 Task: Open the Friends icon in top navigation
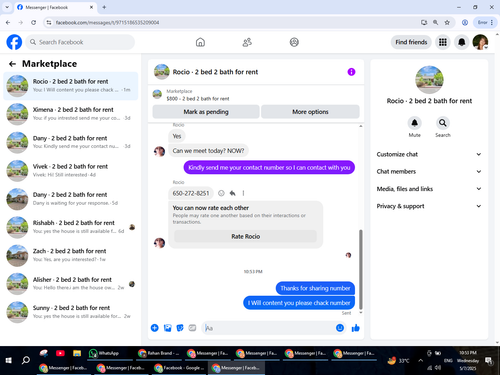(247, 42)
